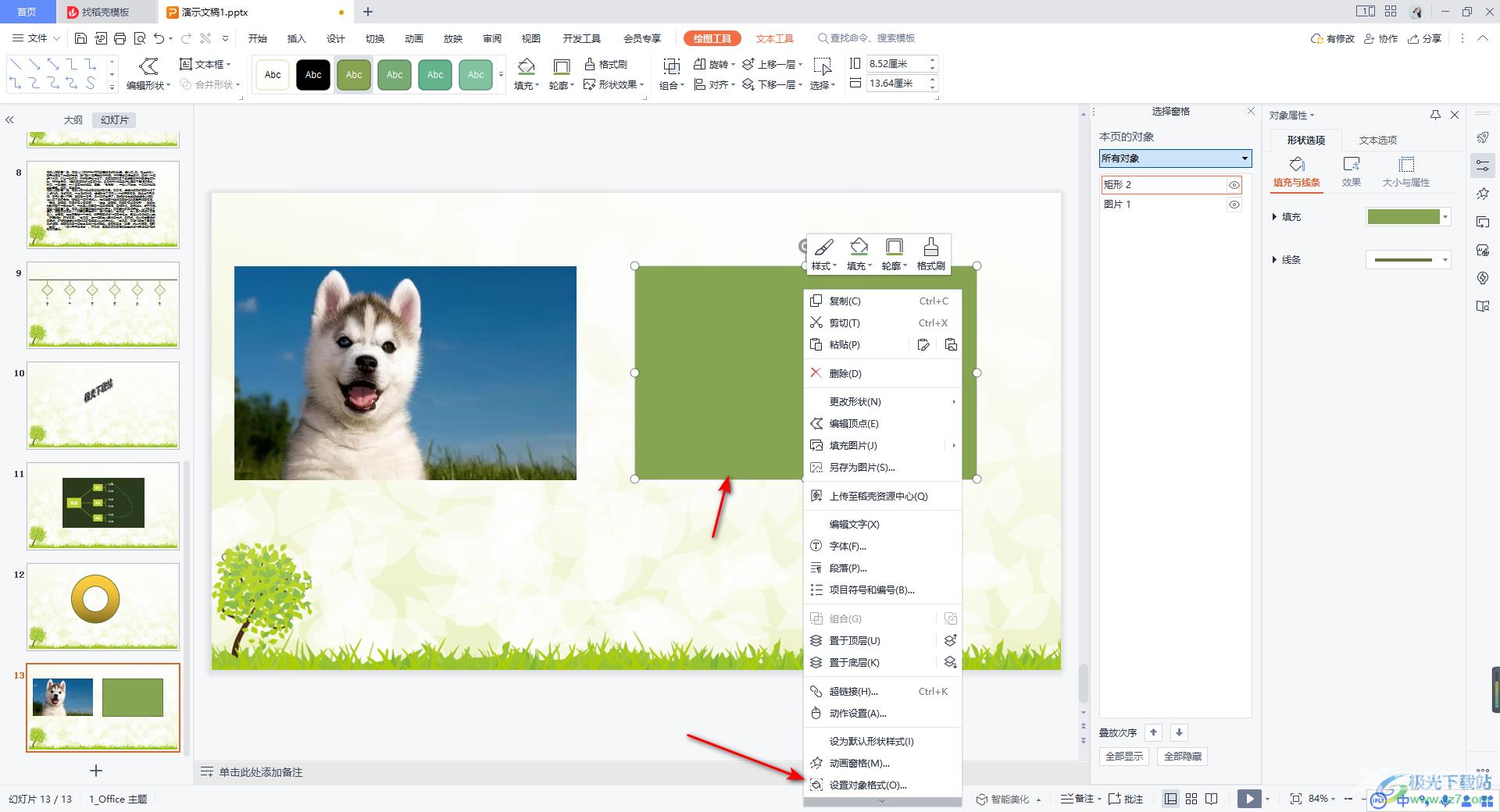Click the Print icon in quick access toolbar
The image size is (1500, 812).
(120, 38)
